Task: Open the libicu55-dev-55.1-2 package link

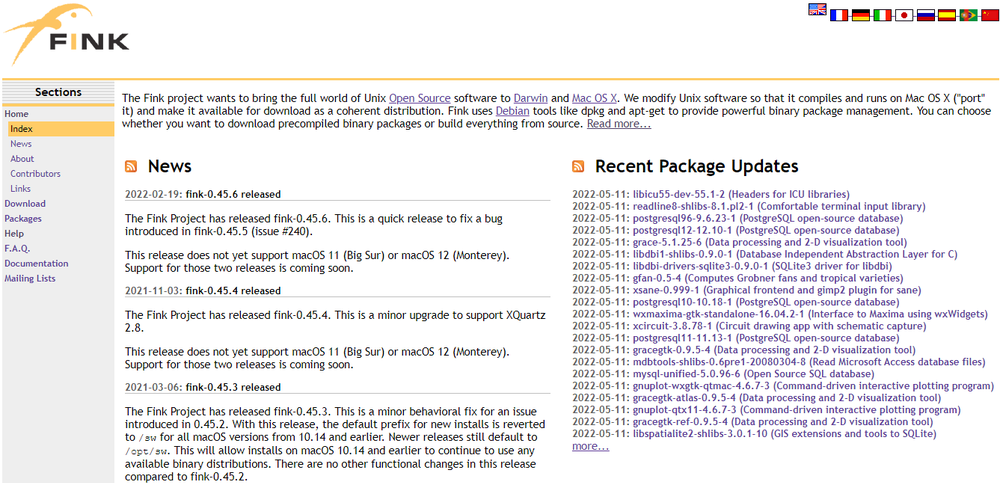Action: click(741, 194)
